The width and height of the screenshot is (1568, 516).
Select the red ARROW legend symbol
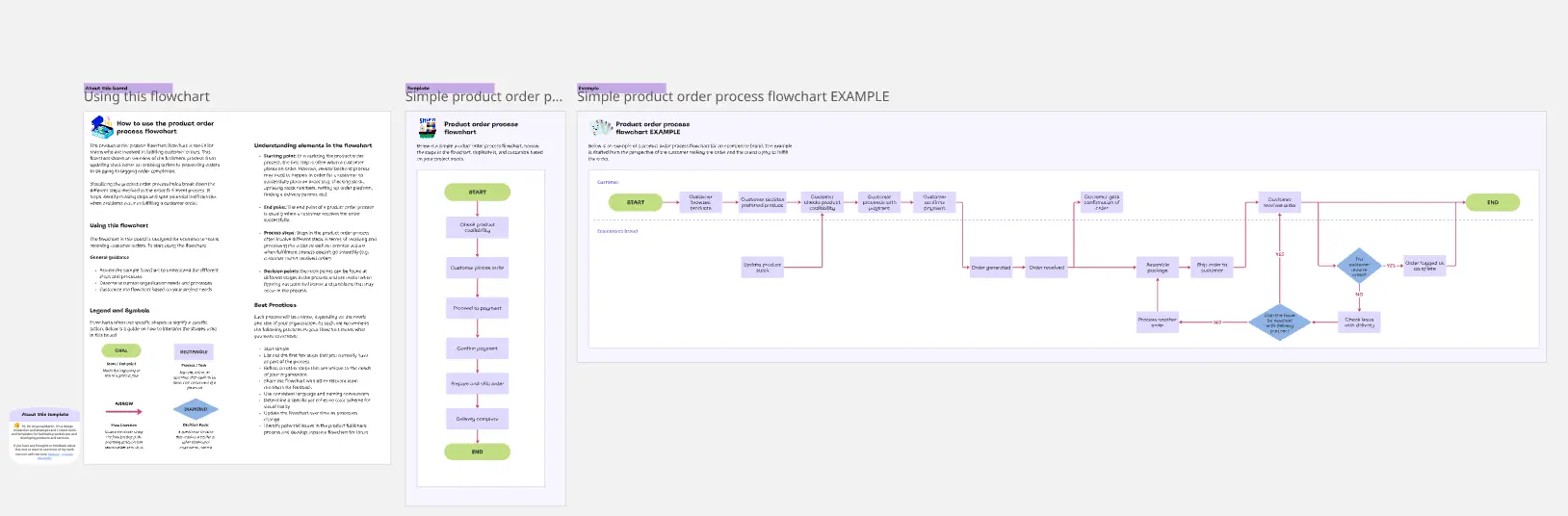(x=124, y=412)
